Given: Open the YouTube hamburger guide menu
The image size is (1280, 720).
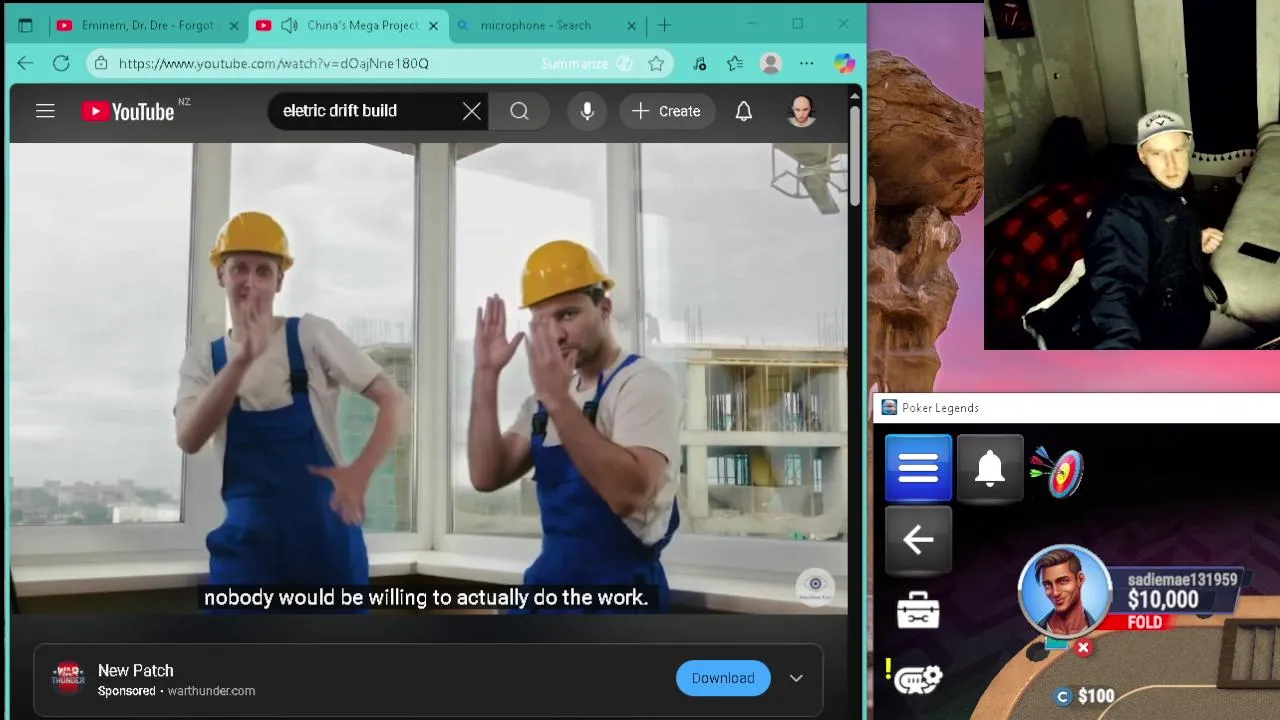Looking at the screenshot, I should [45, 111].
